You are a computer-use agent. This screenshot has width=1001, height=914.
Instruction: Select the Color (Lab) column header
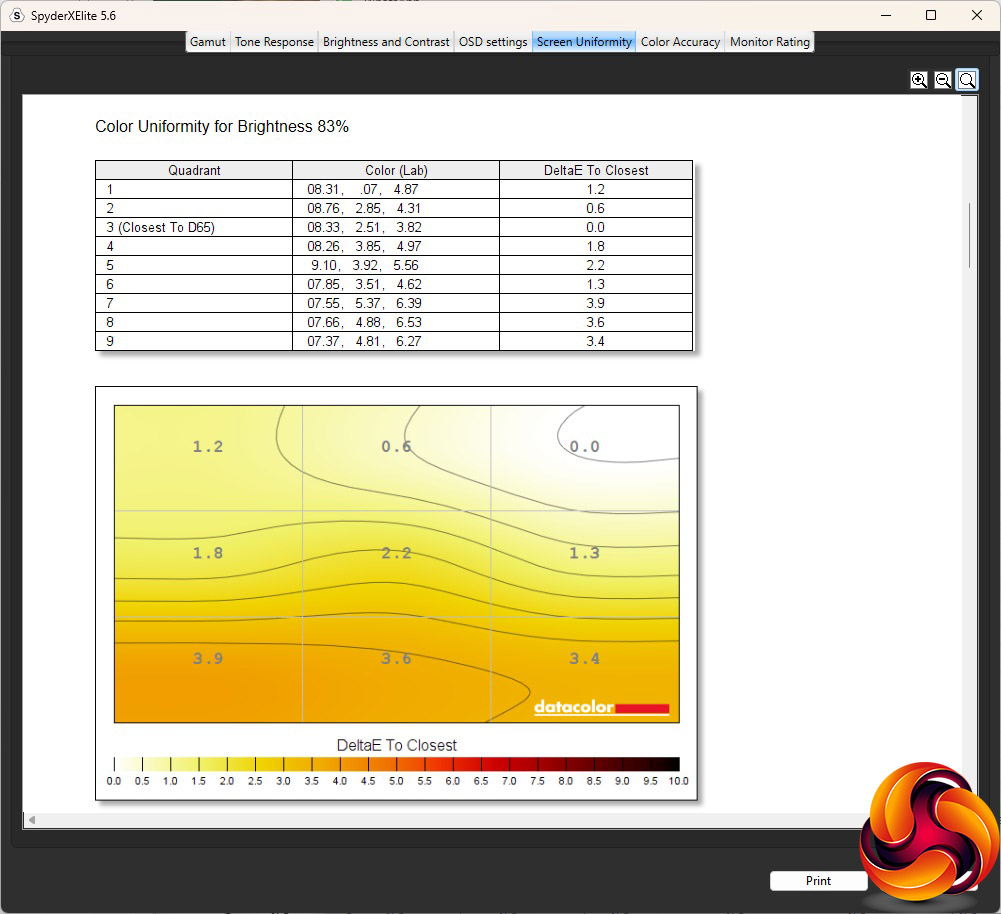click(396, 170)
